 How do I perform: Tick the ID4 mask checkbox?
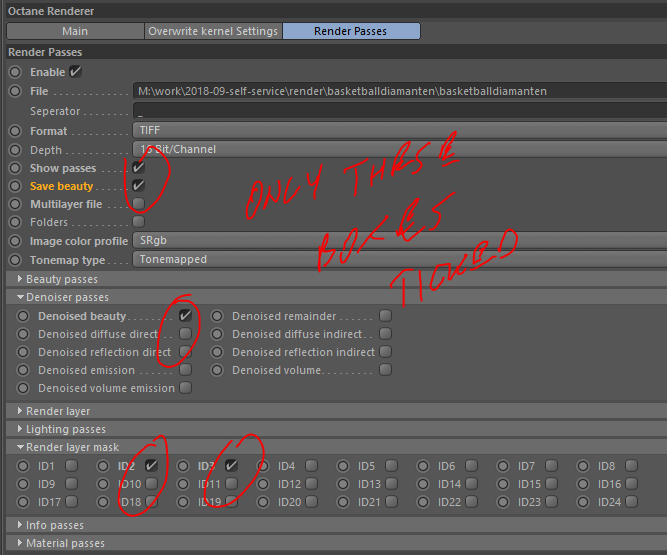click(311, 466)
